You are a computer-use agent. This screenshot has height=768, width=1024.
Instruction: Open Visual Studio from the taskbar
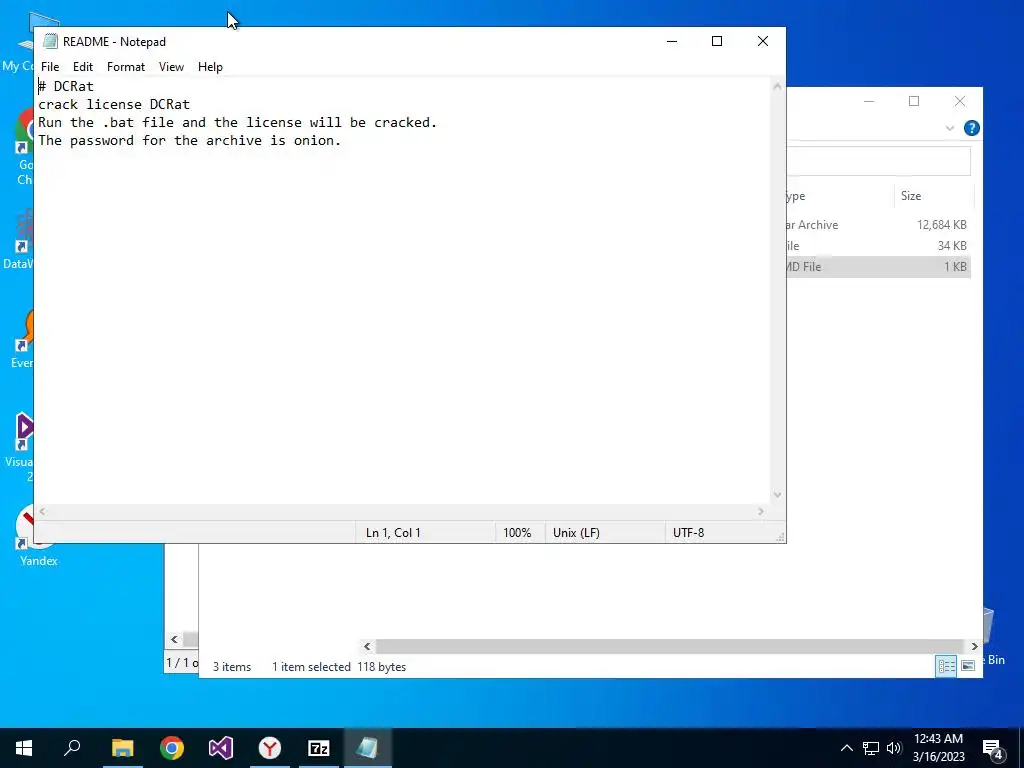pyautogui.click(x=221, y=748)
